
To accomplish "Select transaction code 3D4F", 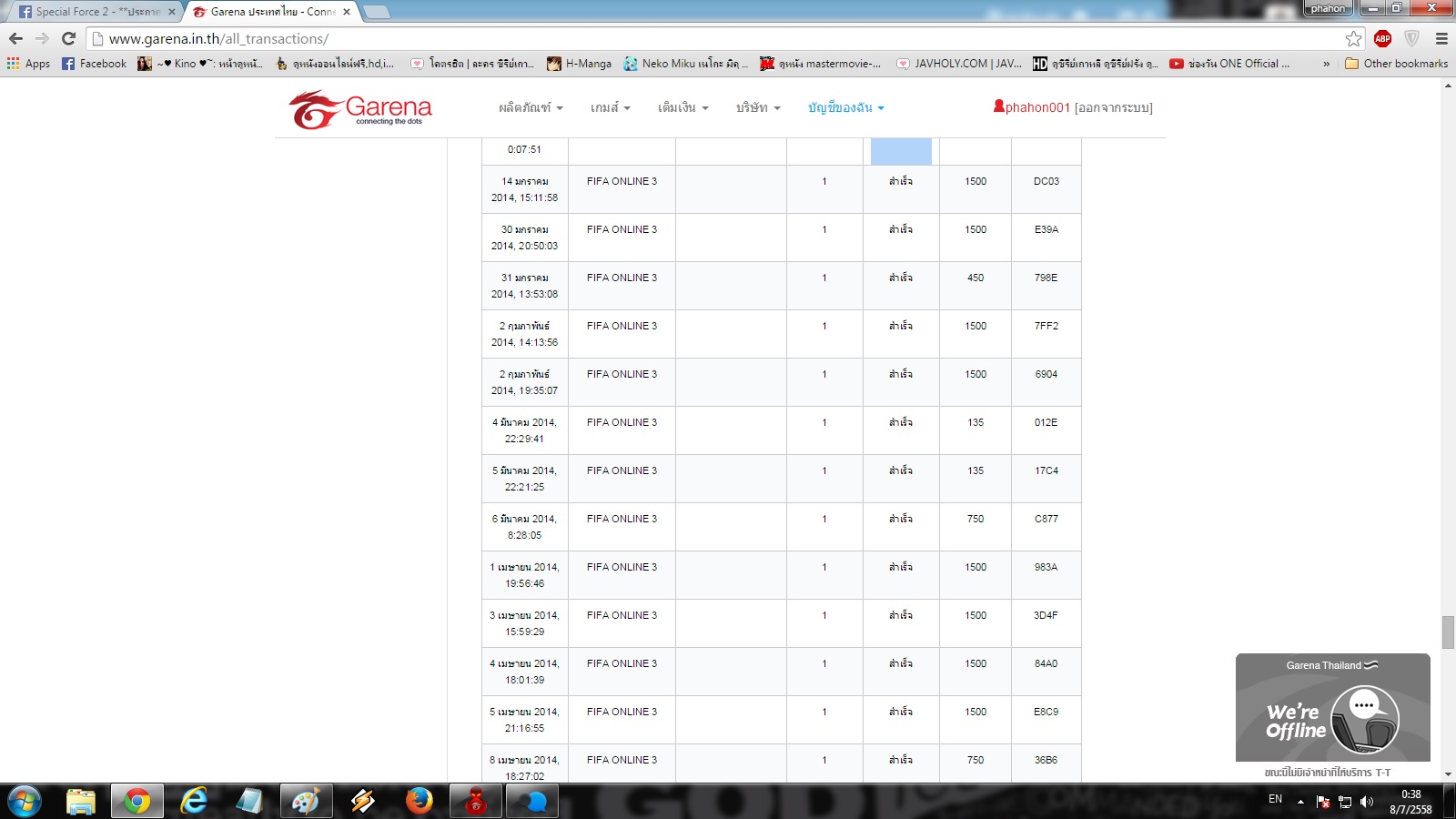I will (x=1046, y=615).
